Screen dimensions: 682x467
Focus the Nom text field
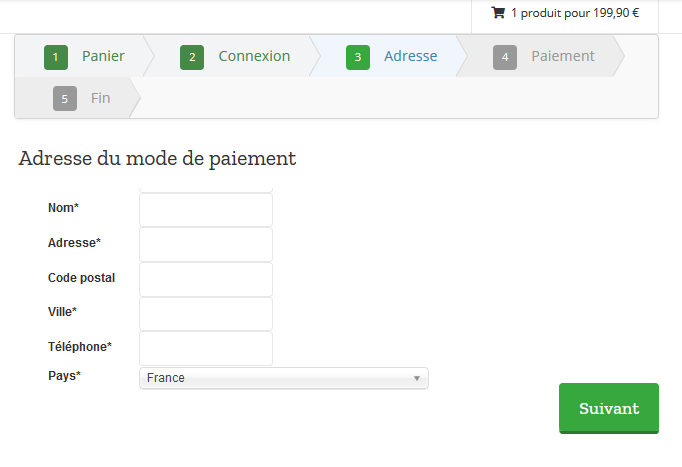(x=206, y=210)
